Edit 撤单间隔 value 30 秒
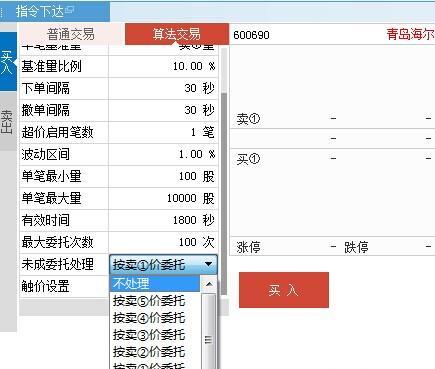This screenshot has width=435, height=369. pos(163,110)
